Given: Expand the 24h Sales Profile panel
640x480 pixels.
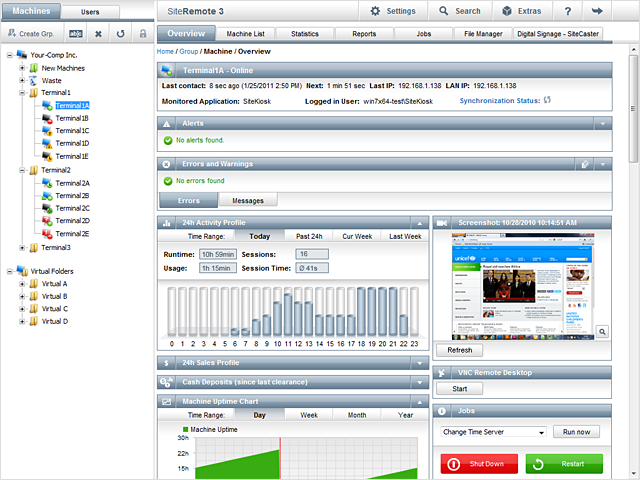Looking at the screenshot, I should tap(419, 362).
